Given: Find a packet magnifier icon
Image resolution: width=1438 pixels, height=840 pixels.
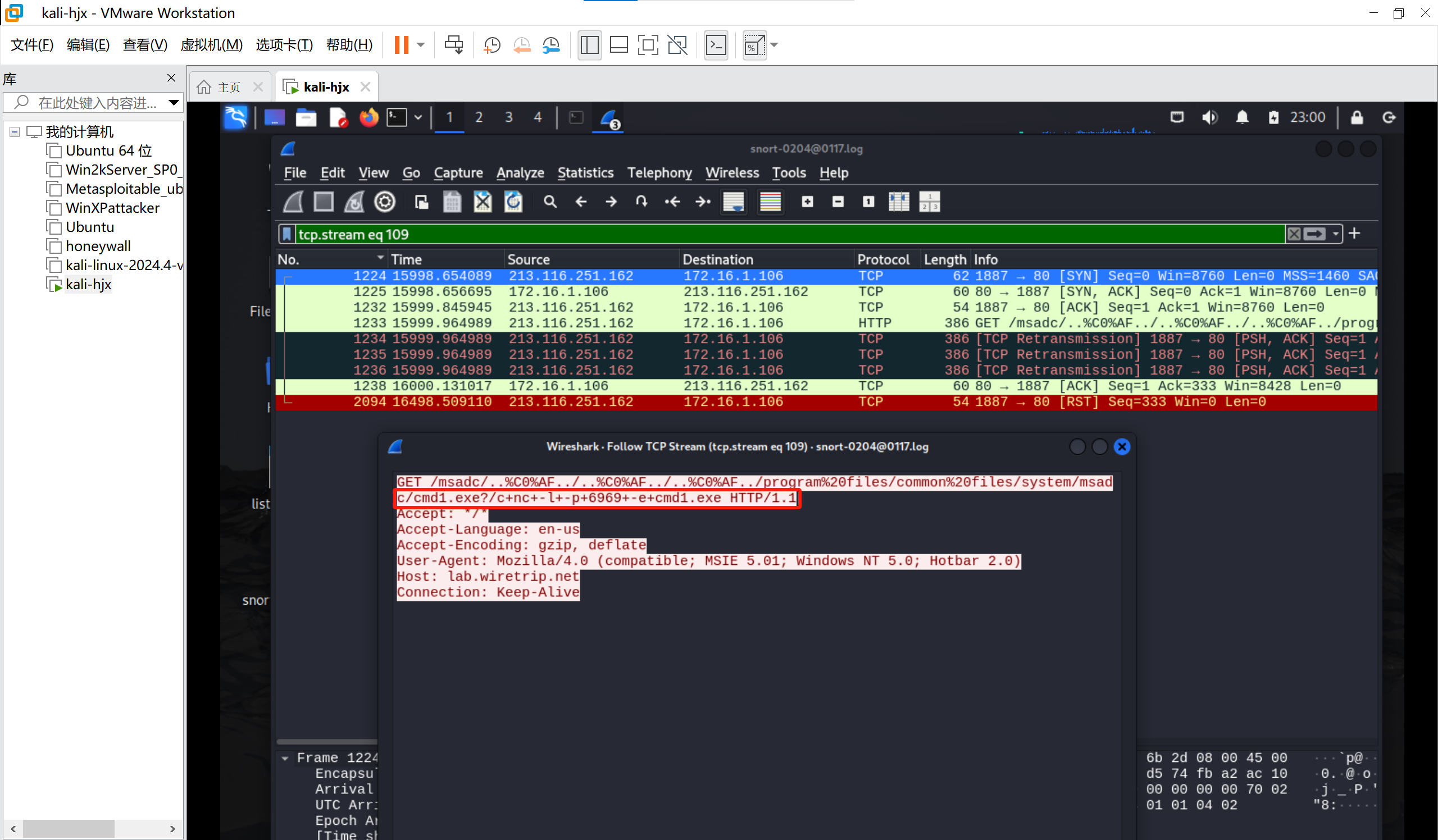Looking at the screenshot, I should (x=550, y=202).
